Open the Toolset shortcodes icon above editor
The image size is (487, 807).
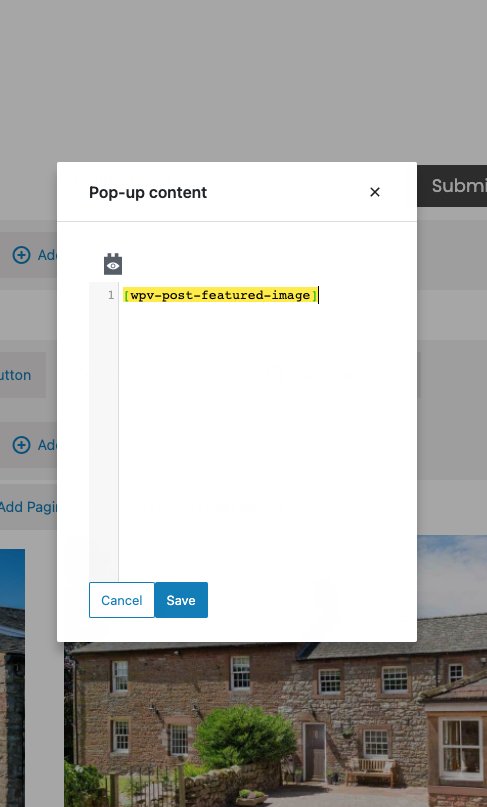pos(113,264)
